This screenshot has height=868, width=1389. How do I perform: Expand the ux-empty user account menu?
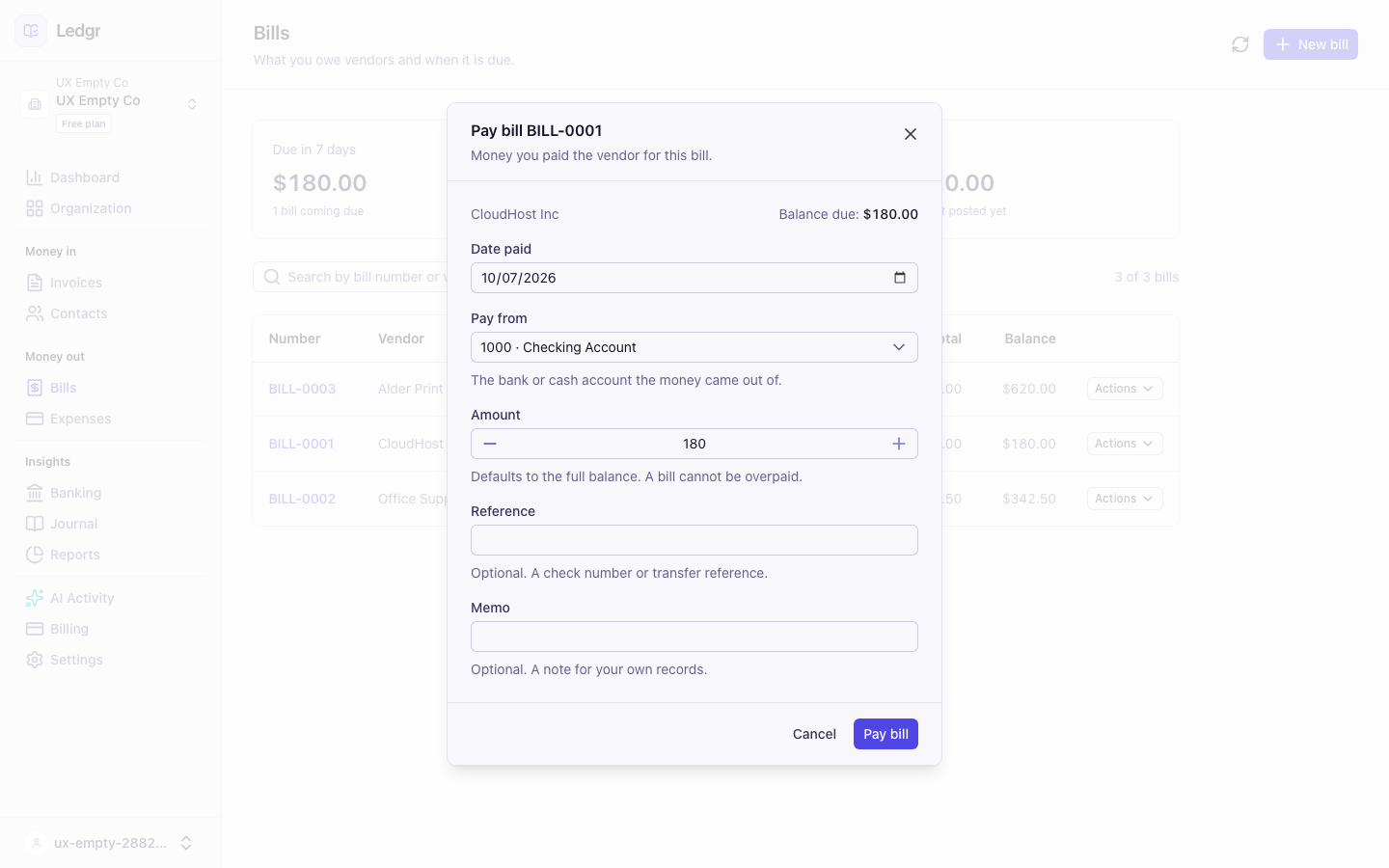(x=110, y=843)
